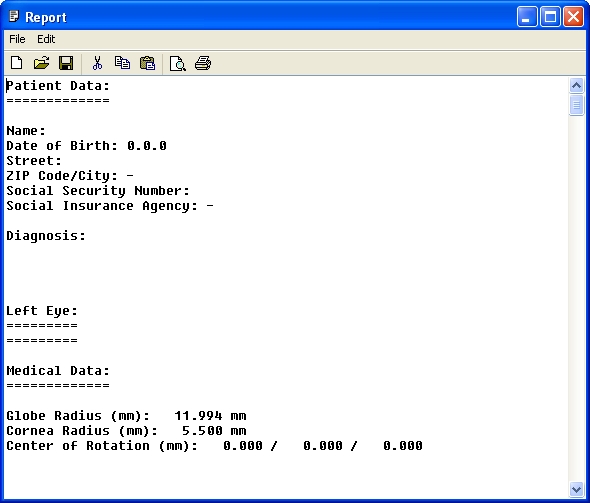This screenshot has width=590, height=503.
Task: Click the Paste clipboard icon
Action: click(x=147, y=63)
